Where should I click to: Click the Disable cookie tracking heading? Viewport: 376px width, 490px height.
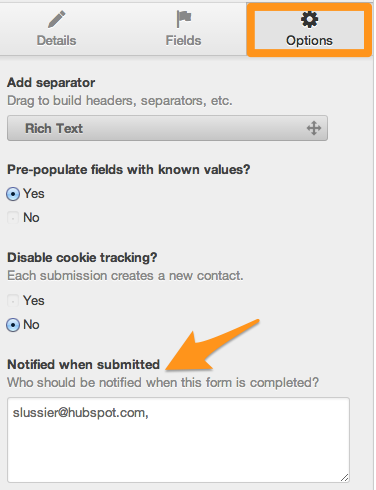click(x=82, y=258)
